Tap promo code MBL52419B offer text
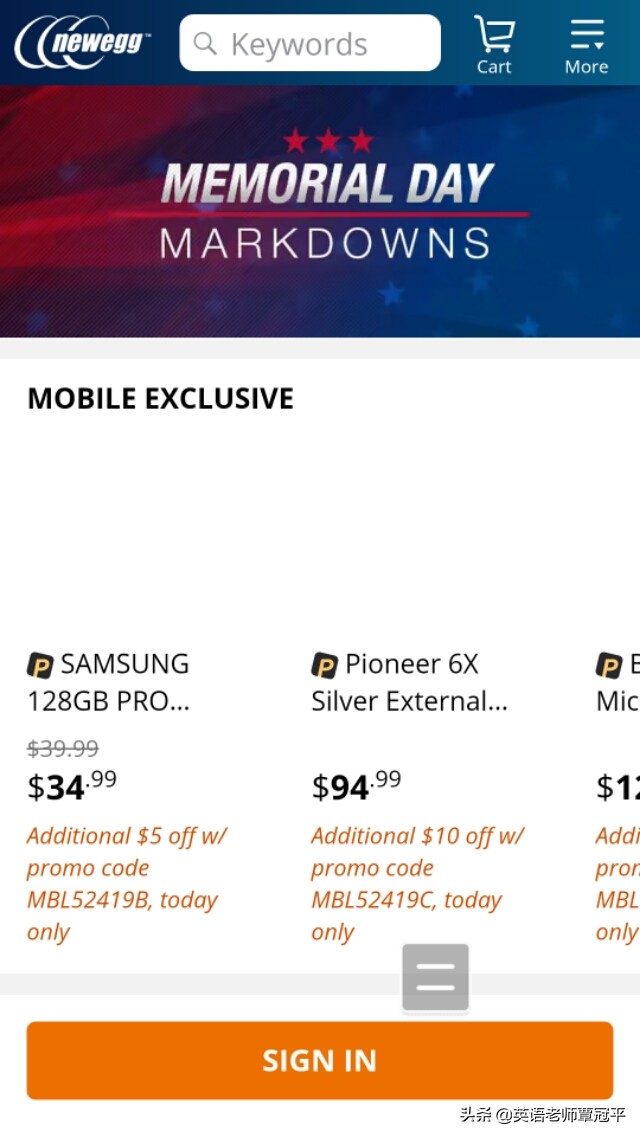This screenshot has height=1137, width=640. pyautogui.click(x=126, y=883)
